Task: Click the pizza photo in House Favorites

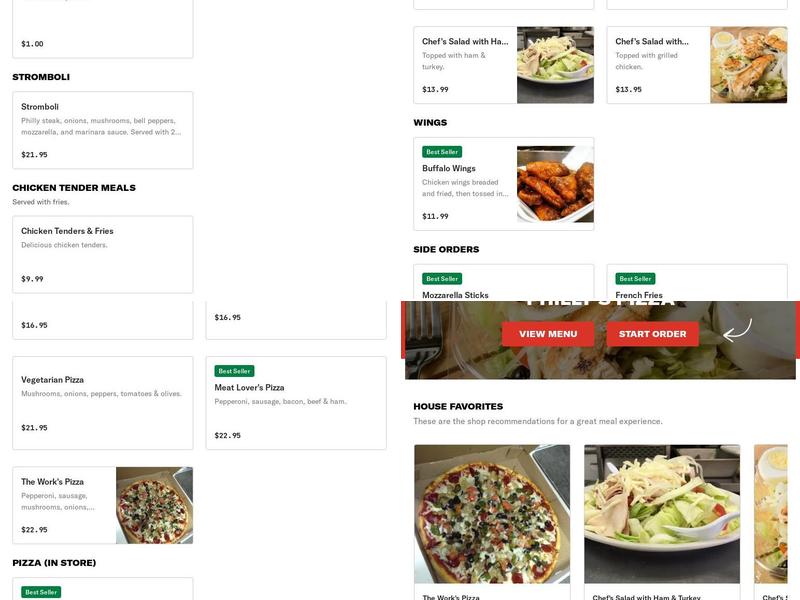Action: 490,510
